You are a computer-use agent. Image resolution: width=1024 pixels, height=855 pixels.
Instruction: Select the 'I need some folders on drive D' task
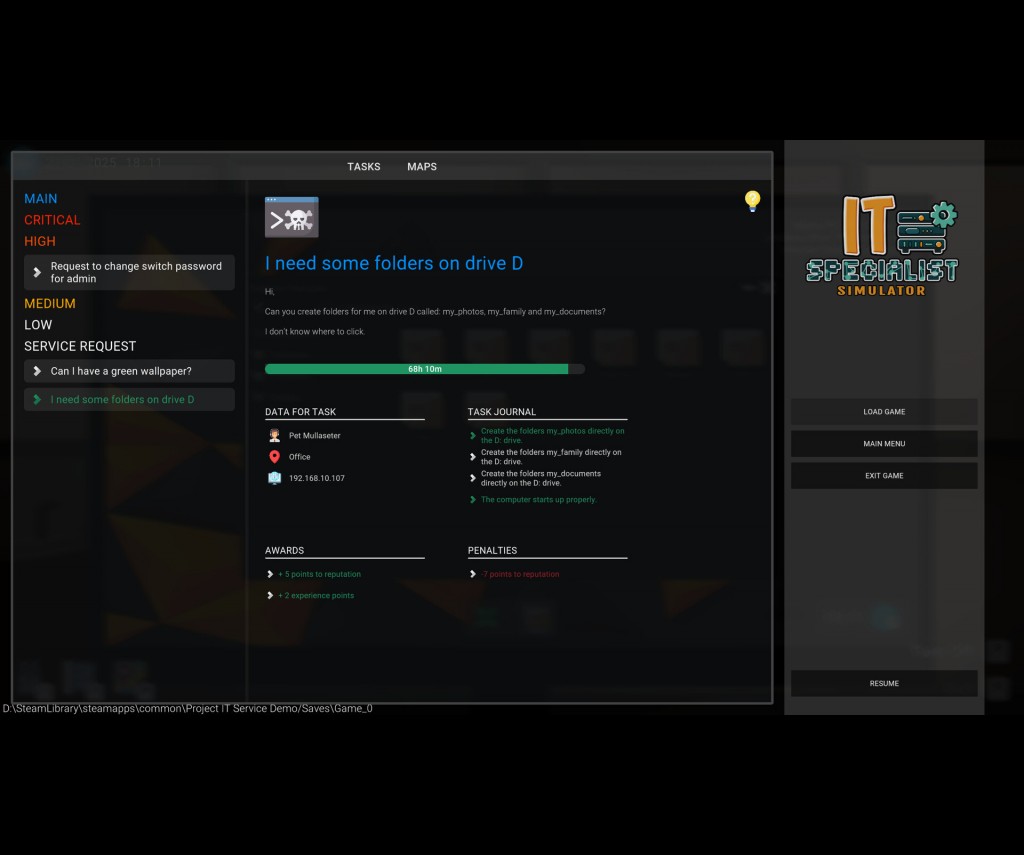(129, 400)
